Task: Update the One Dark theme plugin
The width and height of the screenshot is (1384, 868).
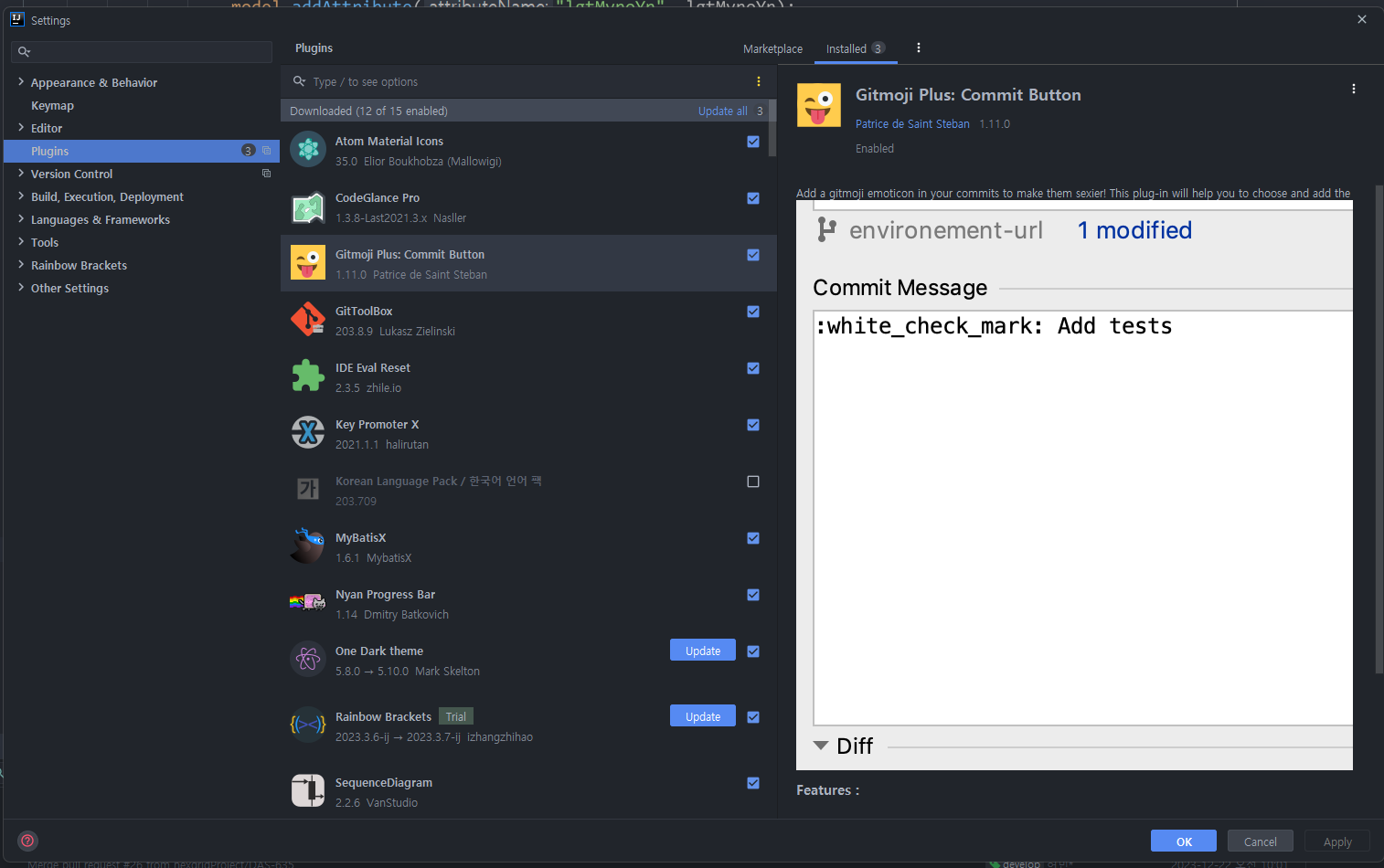Action: (703, 651)
